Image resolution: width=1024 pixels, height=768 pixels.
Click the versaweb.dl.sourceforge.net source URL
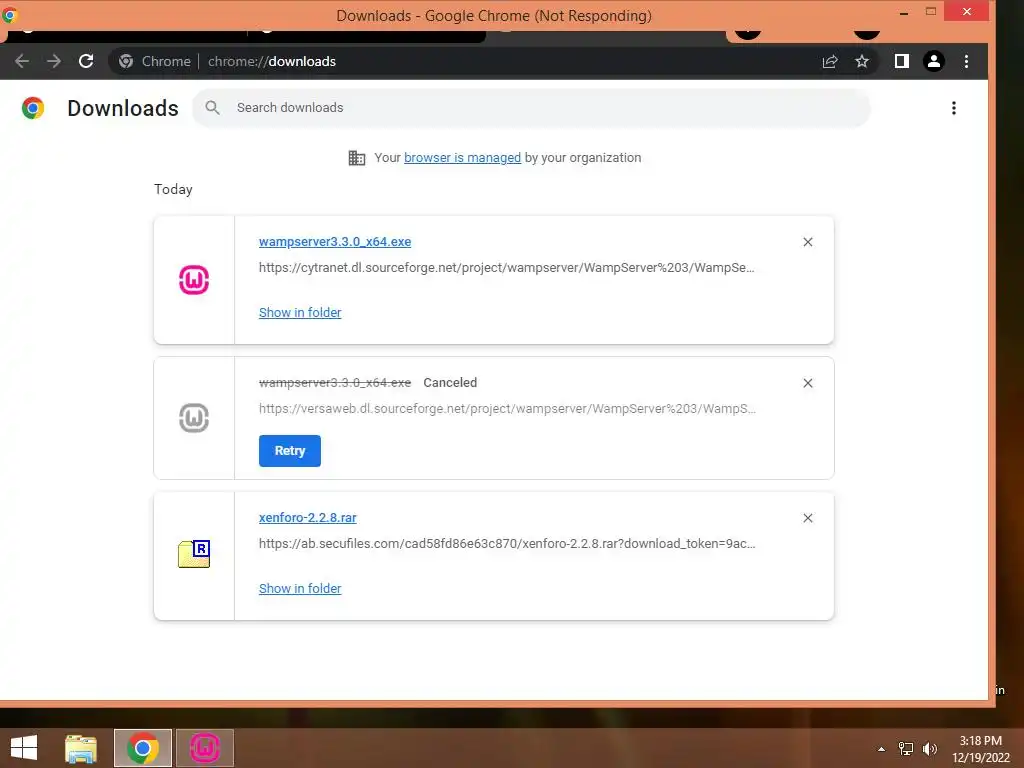point(507,409)
